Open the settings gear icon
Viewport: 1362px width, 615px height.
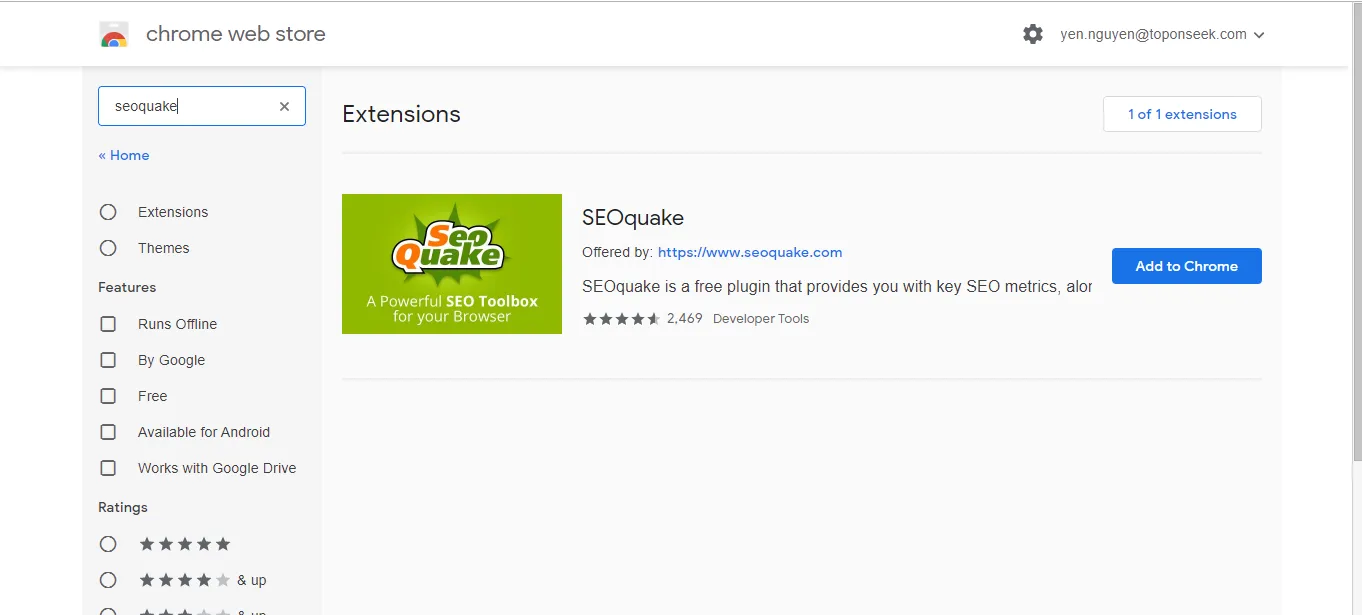coord(1033,34)
